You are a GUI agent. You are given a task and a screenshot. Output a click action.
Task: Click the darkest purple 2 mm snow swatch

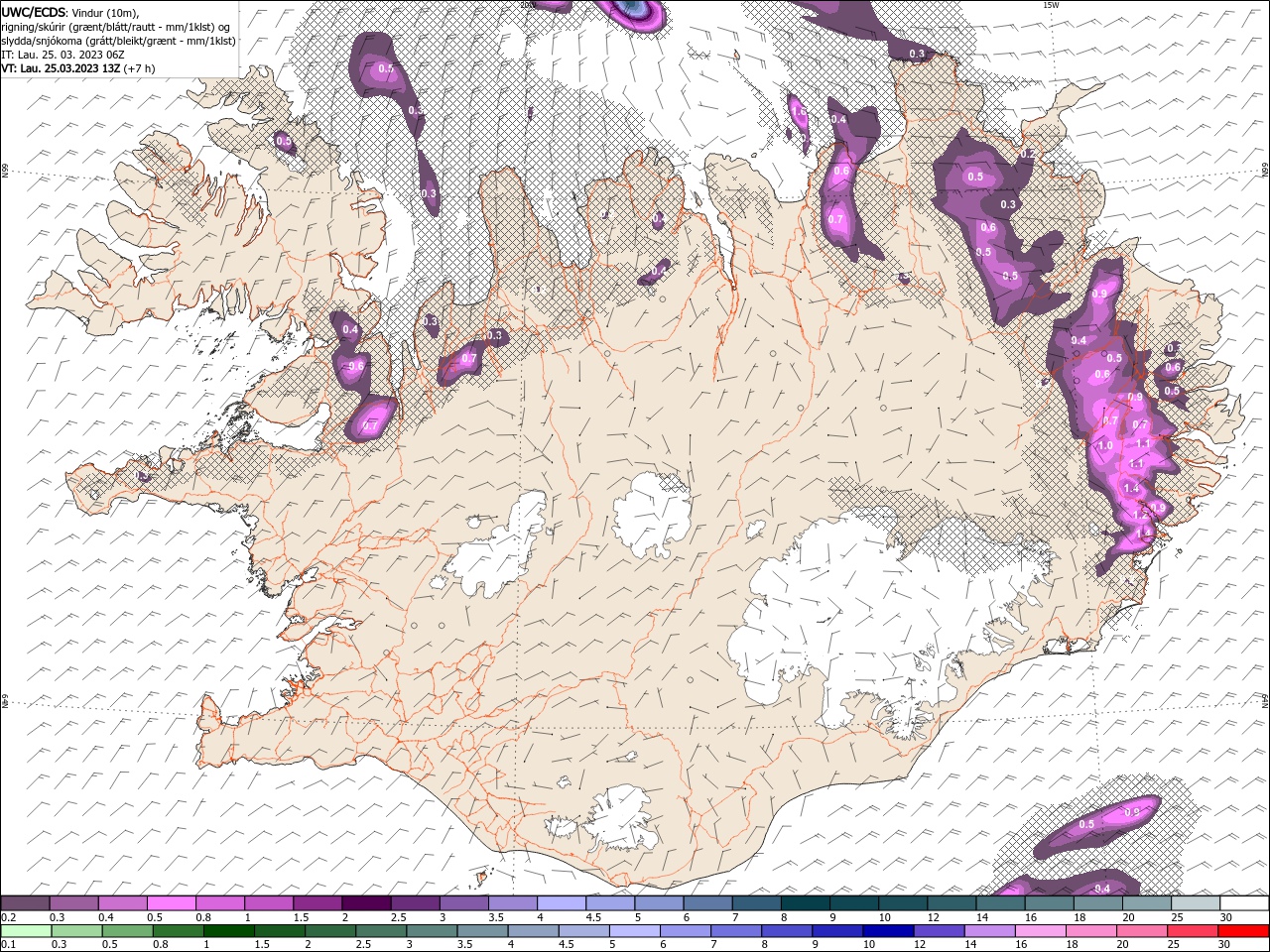pos(366,903)
